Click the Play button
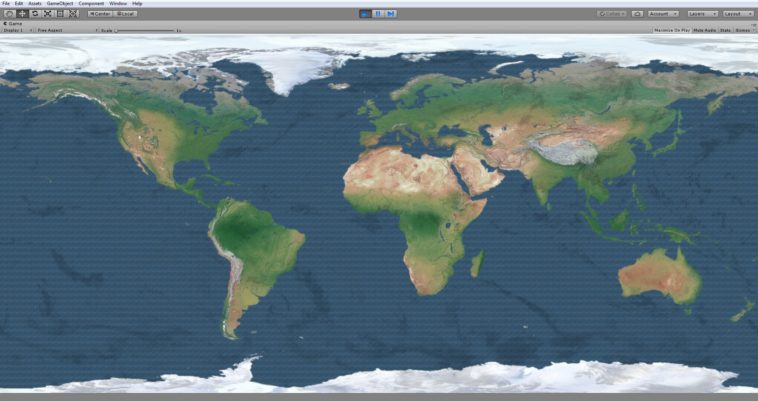The image size is (758, 401). coord(365,14)
